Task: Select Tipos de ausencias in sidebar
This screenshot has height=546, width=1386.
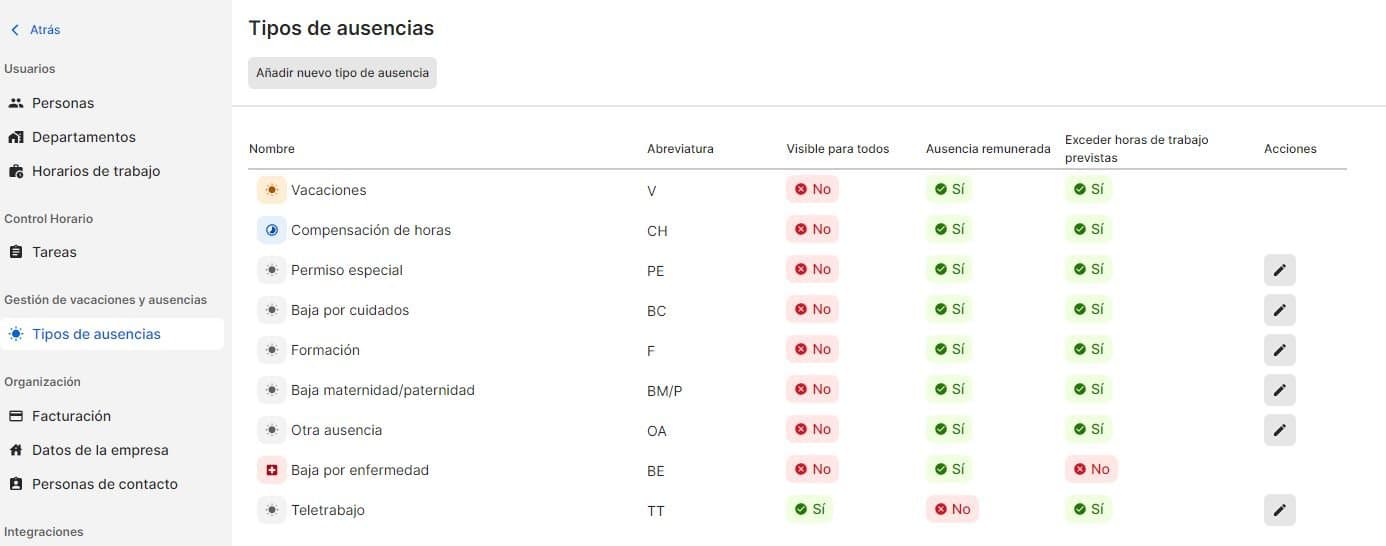Action: tap(96, 334)
